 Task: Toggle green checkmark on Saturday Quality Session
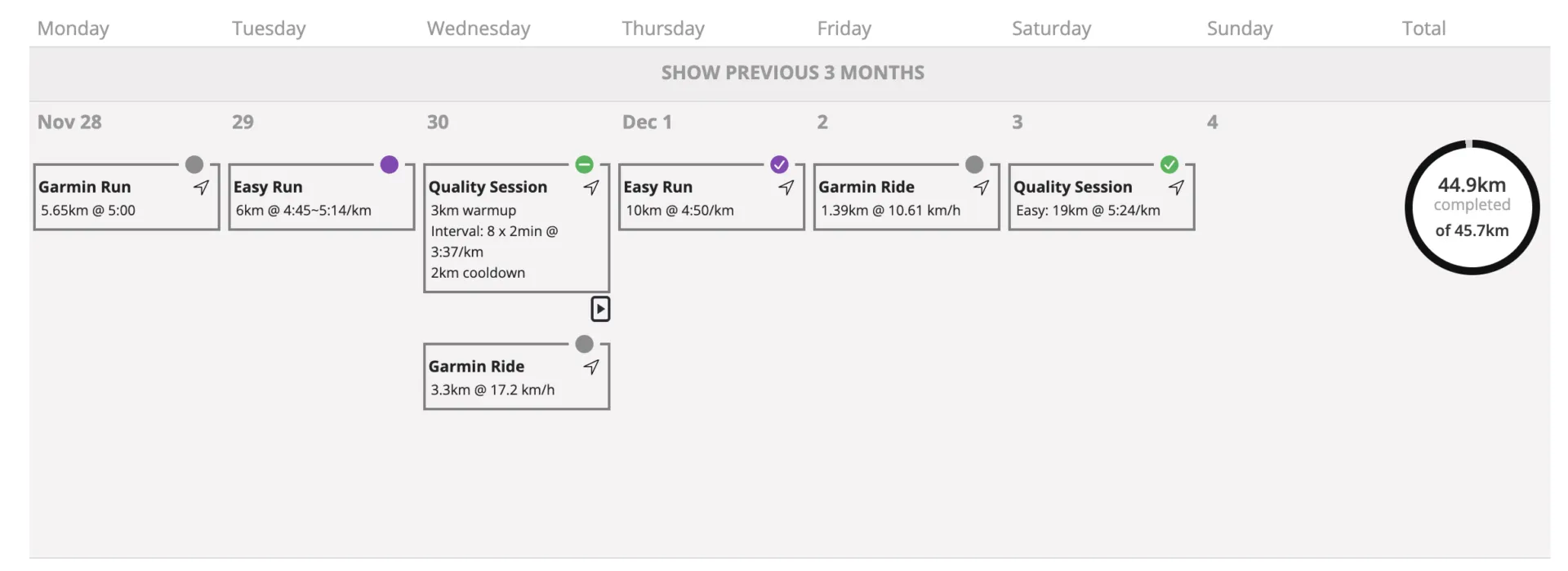(1169, 164)
